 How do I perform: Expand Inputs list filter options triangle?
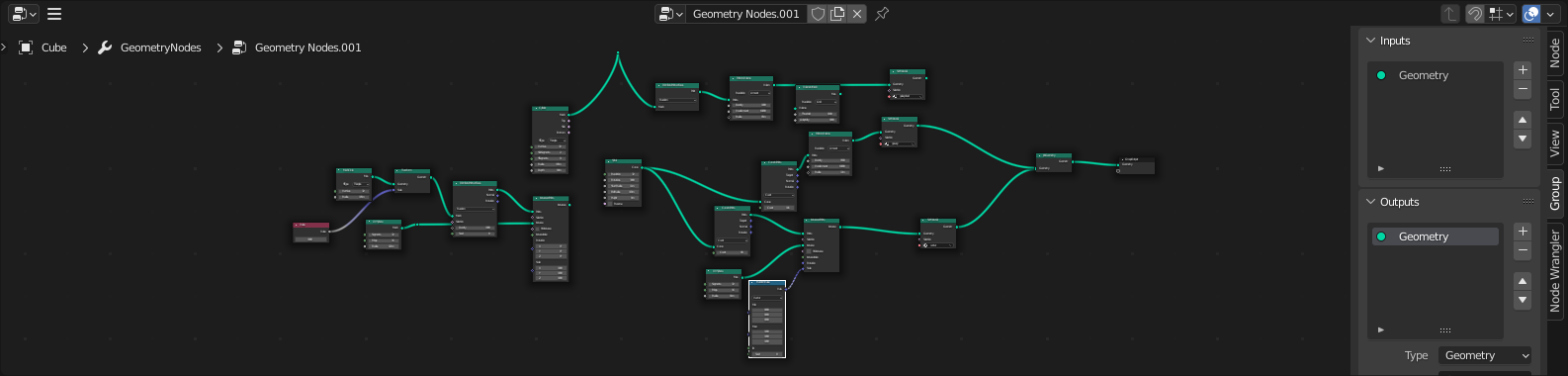[x=1381, y=168]
